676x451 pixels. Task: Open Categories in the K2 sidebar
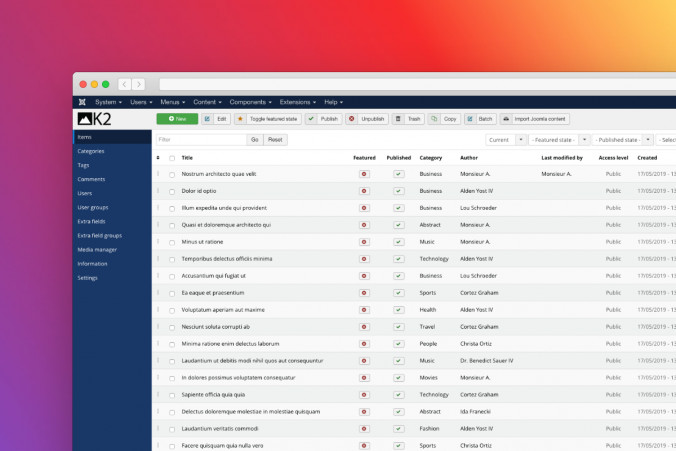(x=91, y=151)
